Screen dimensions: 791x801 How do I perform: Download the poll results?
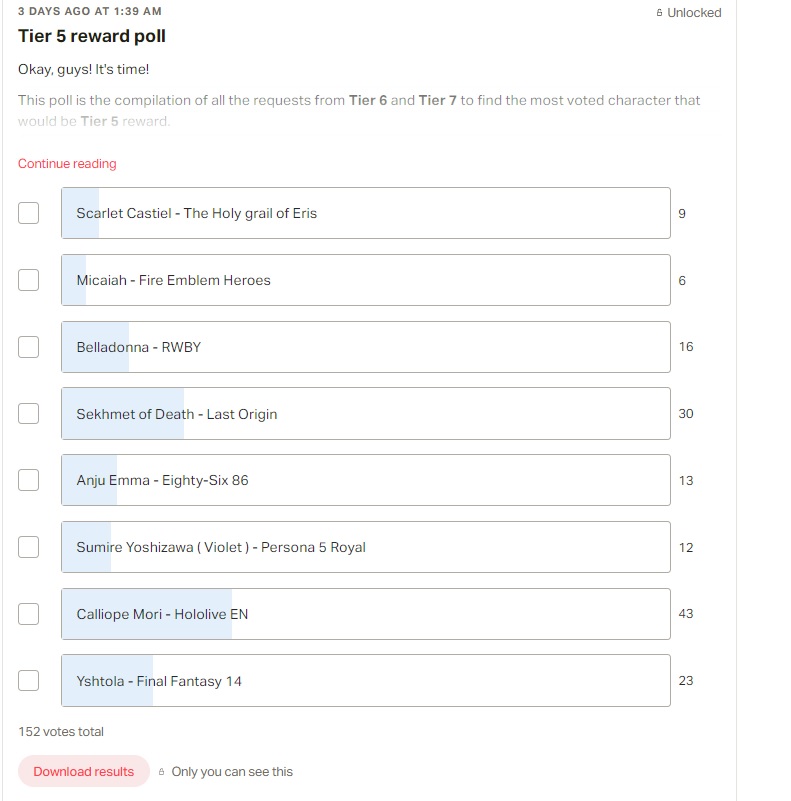(84, 771)
